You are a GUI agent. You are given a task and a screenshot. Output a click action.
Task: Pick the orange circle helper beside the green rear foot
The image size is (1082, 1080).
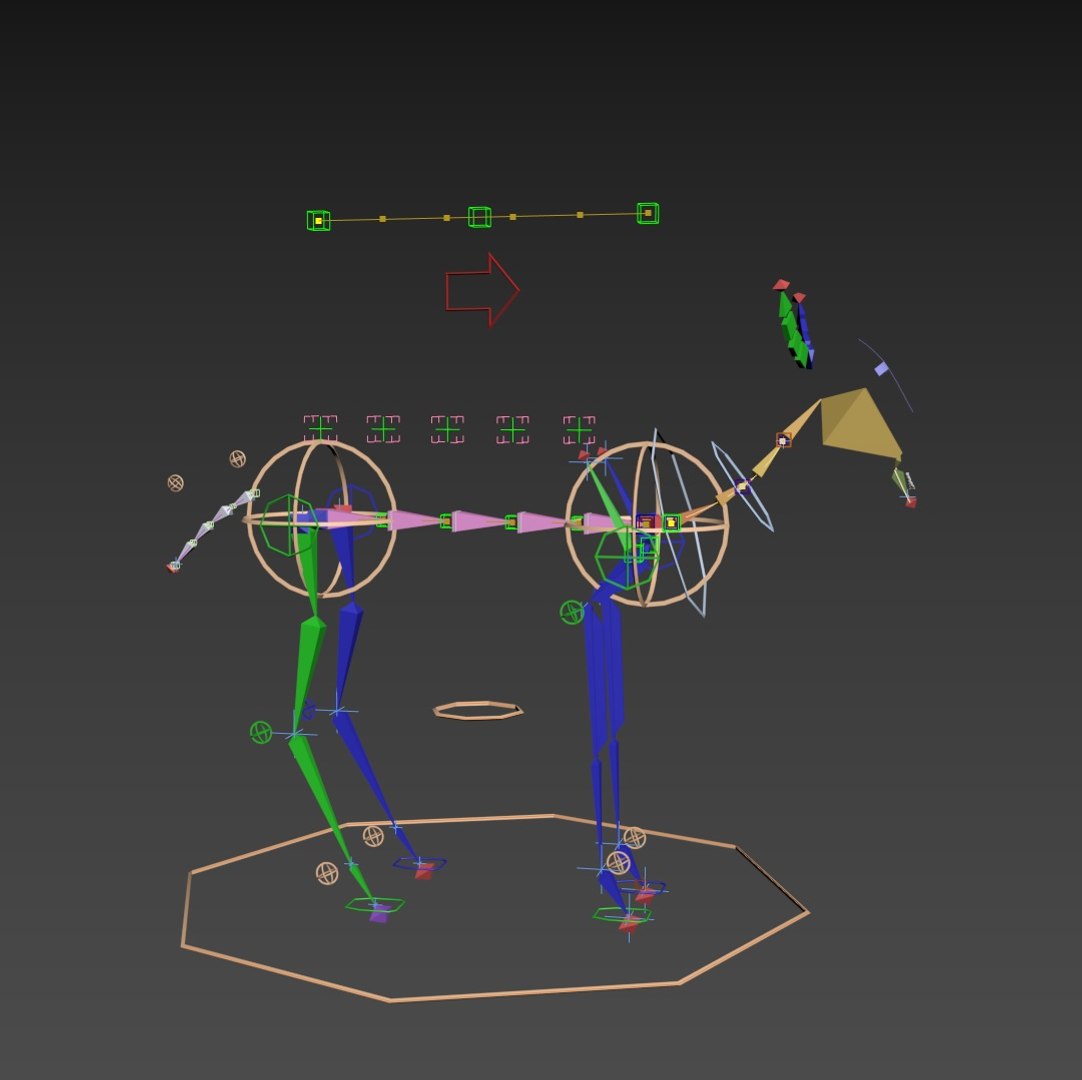coord(327,873)
